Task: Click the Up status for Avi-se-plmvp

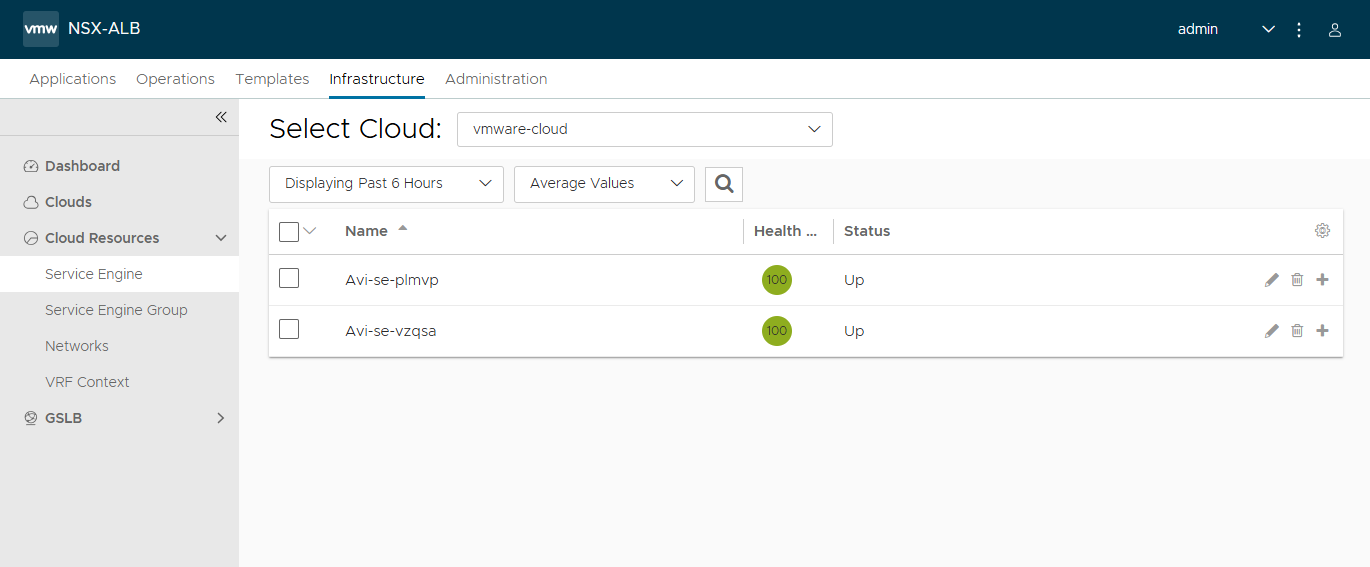Action: coord(854,280)
